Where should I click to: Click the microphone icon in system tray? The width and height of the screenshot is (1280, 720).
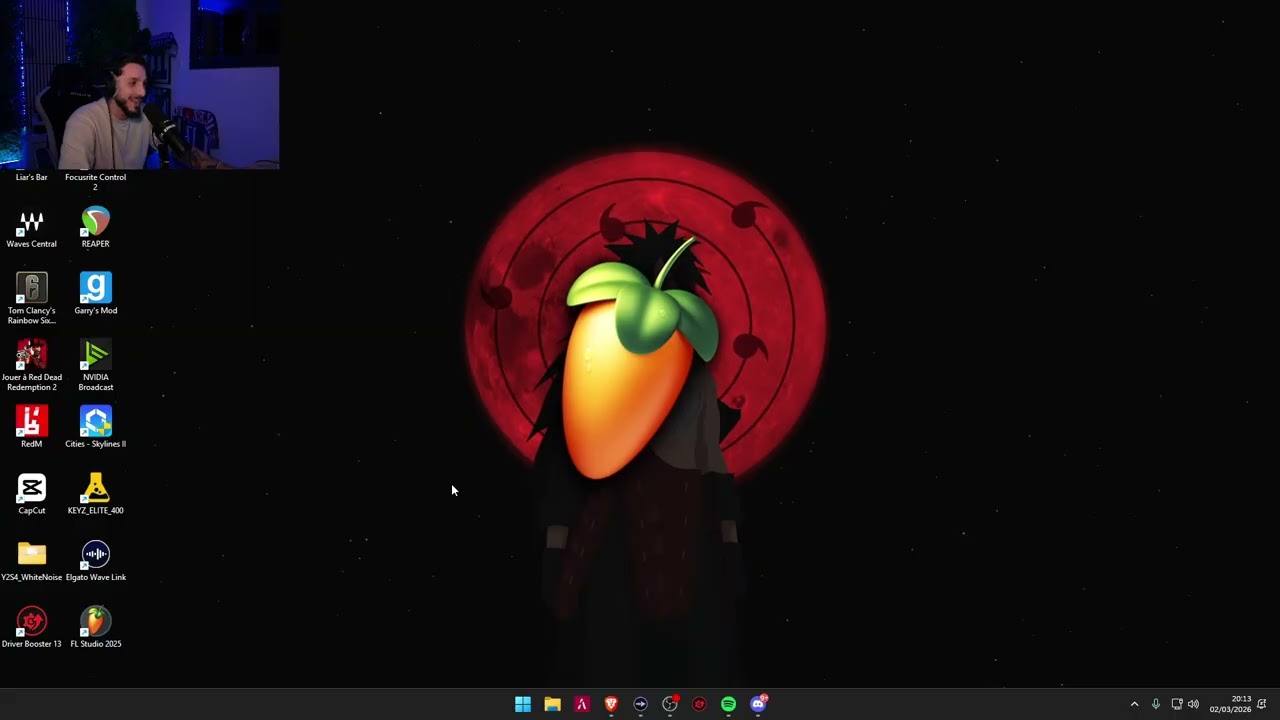coord(1155,704)
